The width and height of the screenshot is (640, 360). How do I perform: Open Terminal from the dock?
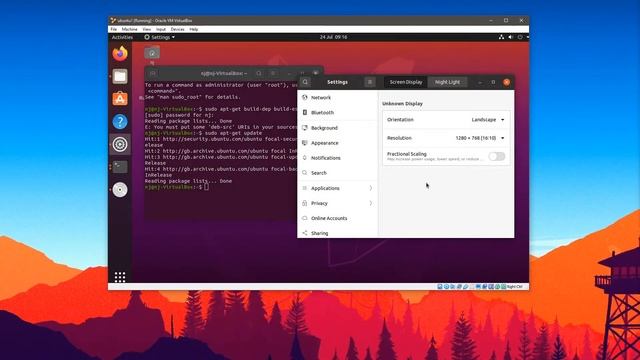pyautogui.click(x=120, y=167)
